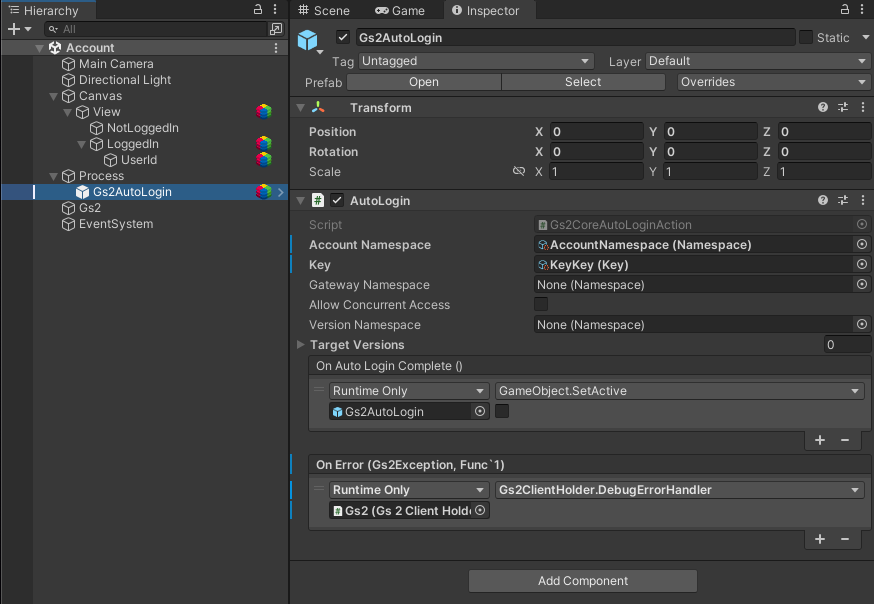
Task: Click object picker for Version Namespace field
Action: 862,324
